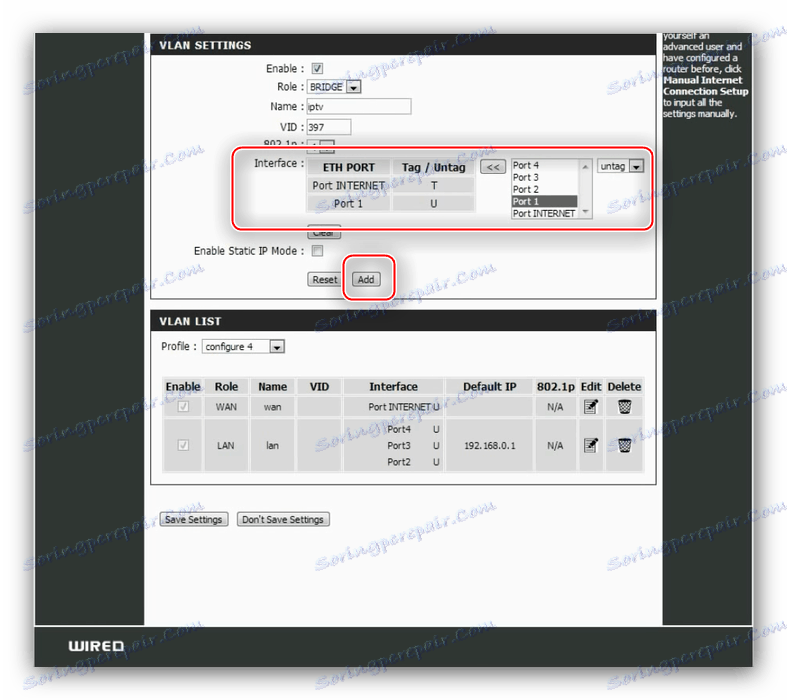Check Enable Static IP Mode
Screen dimensions: 787x700
pos(317,250)
